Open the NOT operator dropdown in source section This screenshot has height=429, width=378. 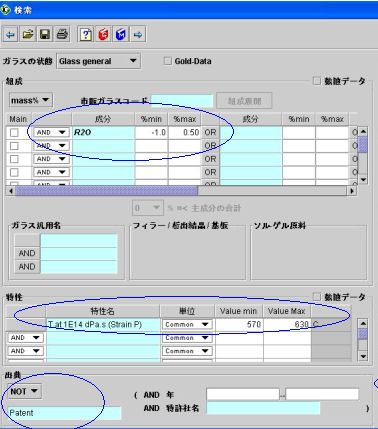(24, 391)
